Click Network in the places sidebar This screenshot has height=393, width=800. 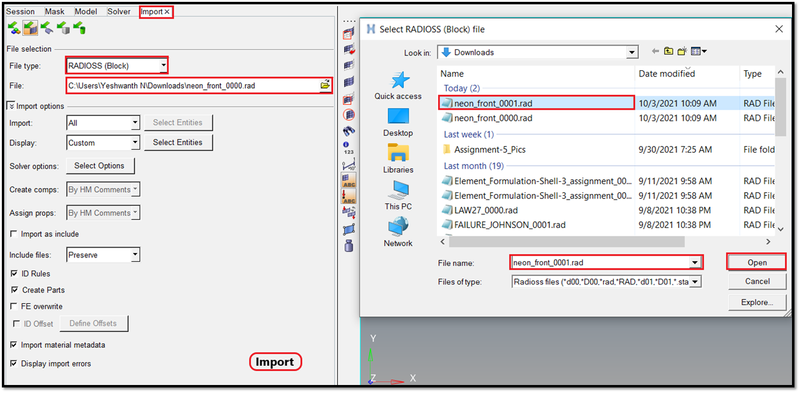[398, 233]
